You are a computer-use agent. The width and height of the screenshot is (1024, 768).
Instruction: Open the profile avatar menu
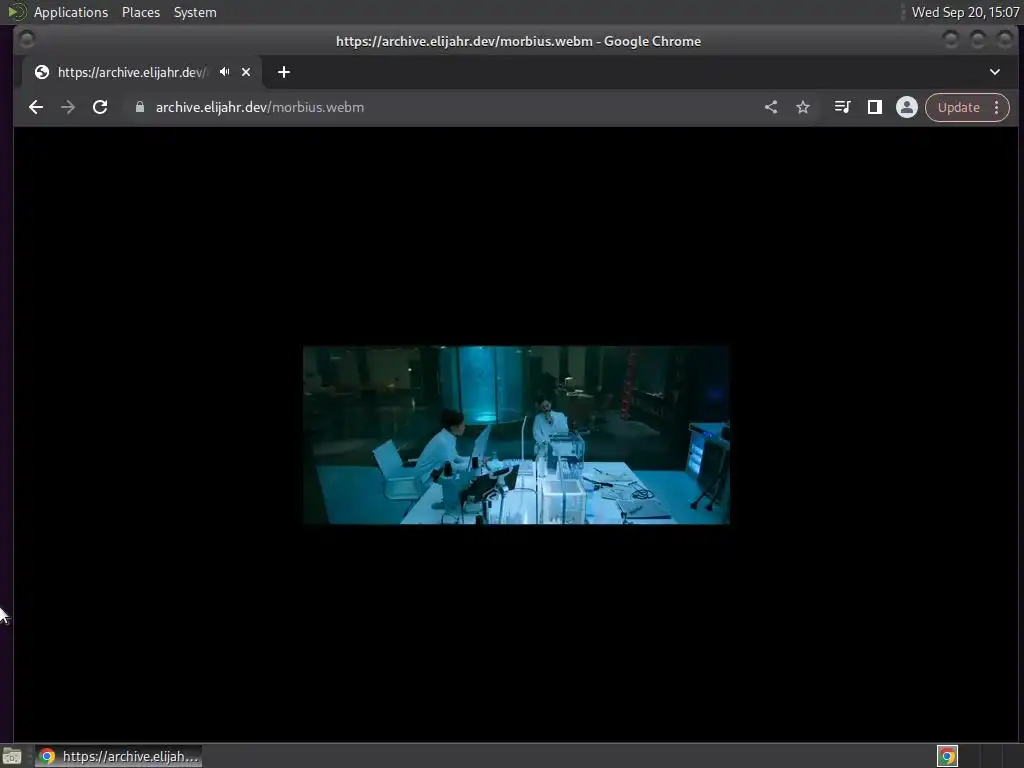906,107
